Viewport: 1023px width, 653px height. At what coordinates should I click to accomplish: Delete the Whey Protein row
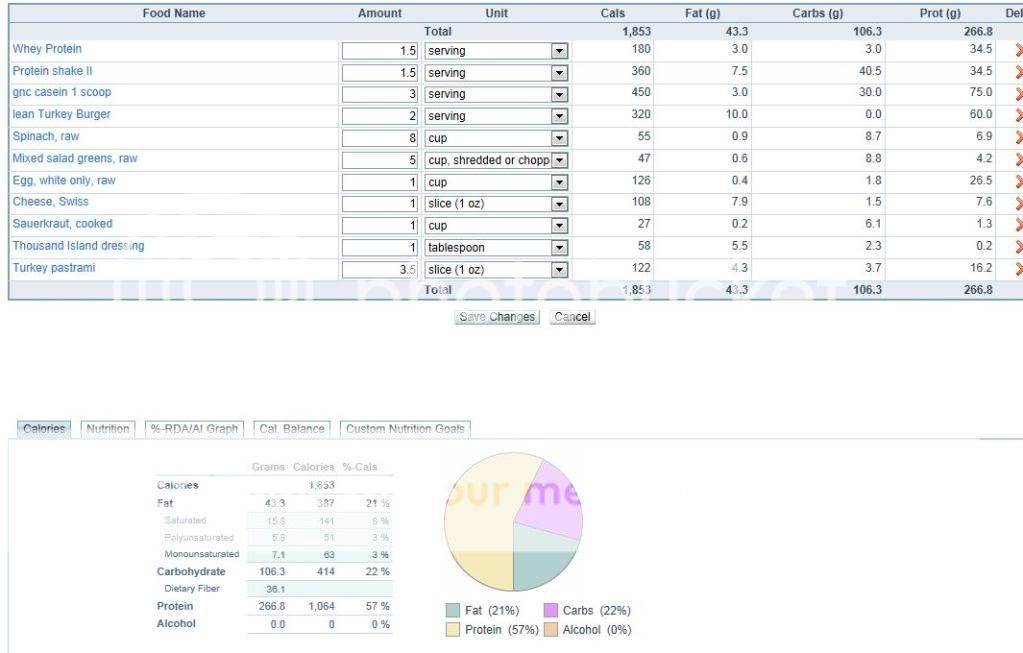pos(1018,50)
